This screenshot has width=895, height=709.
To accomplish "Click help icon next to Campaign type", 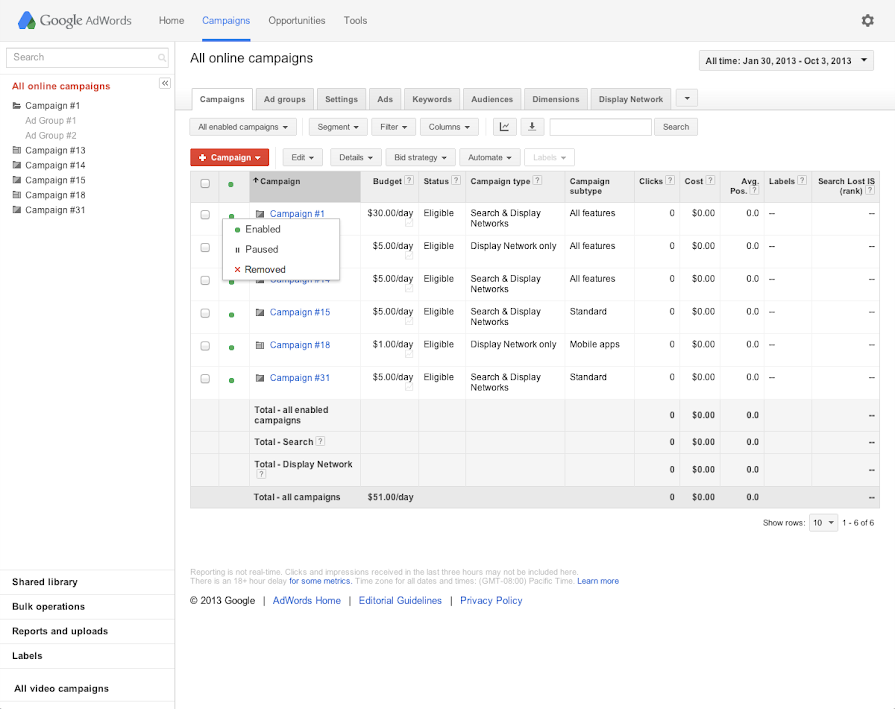I will [537, 180].
